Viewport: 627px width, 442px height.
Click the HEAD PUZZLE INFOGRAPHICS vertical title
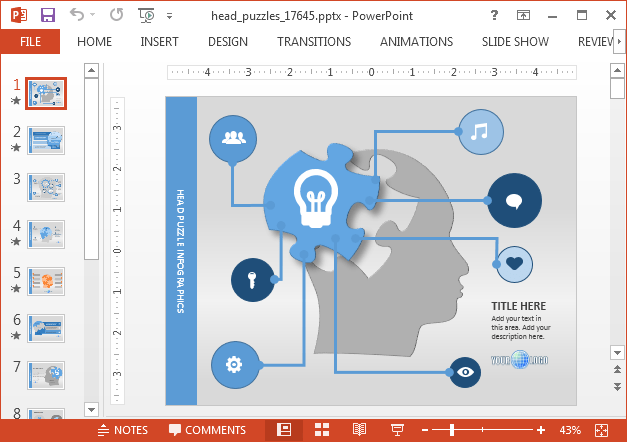click(181, 251)
